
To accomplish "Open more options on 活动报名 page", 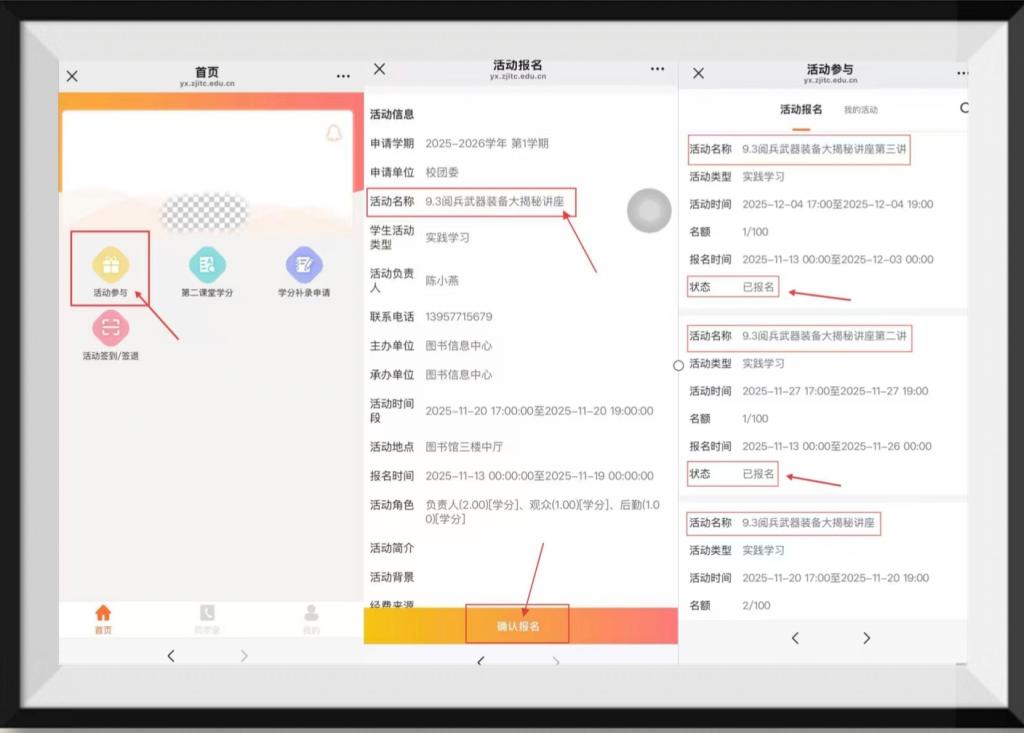I will 657,69.
